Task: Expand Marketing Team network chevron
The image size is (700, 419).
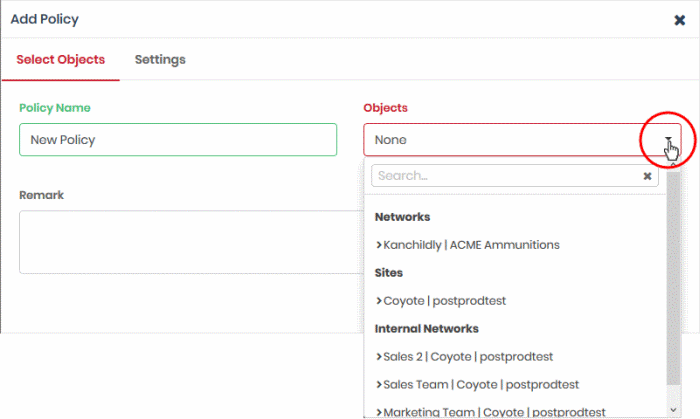Action: pos(379,412)
